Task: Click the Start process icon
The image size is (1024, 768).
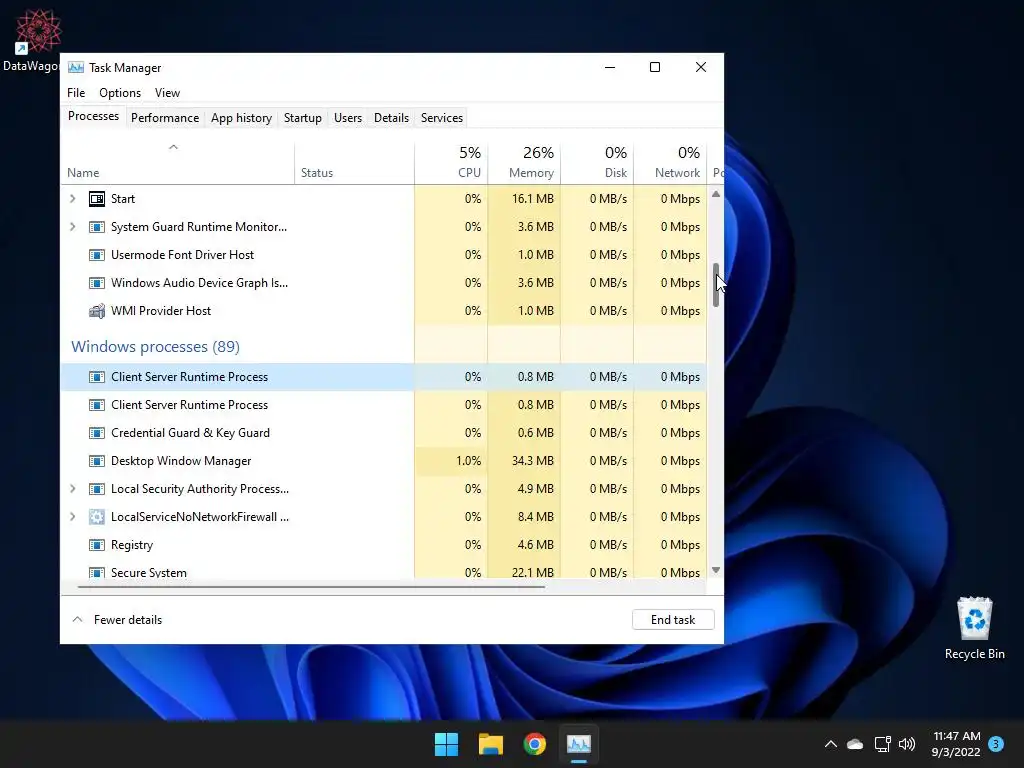Action: (x=97, y=199)
